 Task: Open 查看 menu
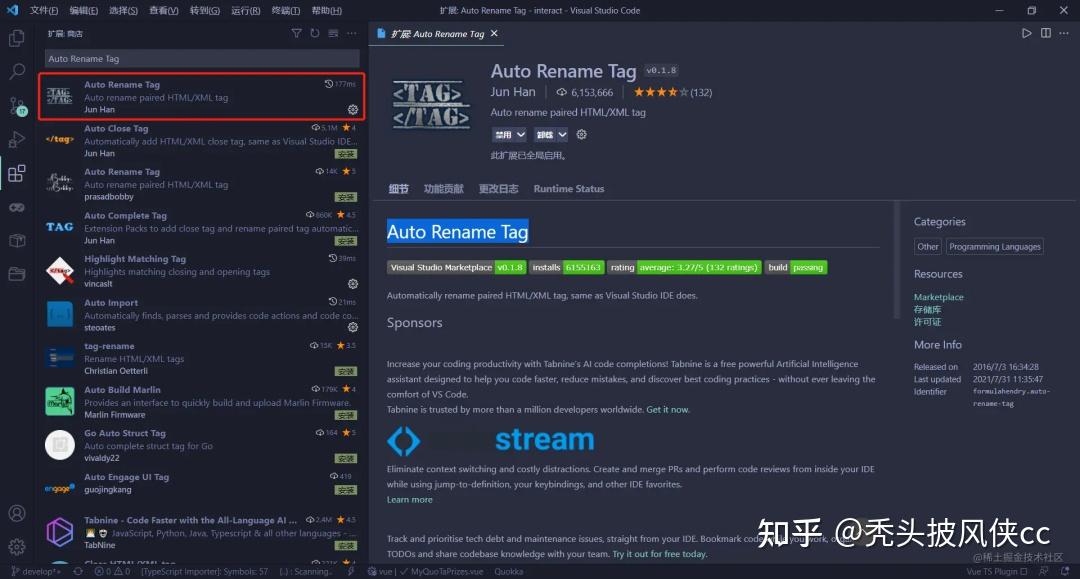[163, 10]
